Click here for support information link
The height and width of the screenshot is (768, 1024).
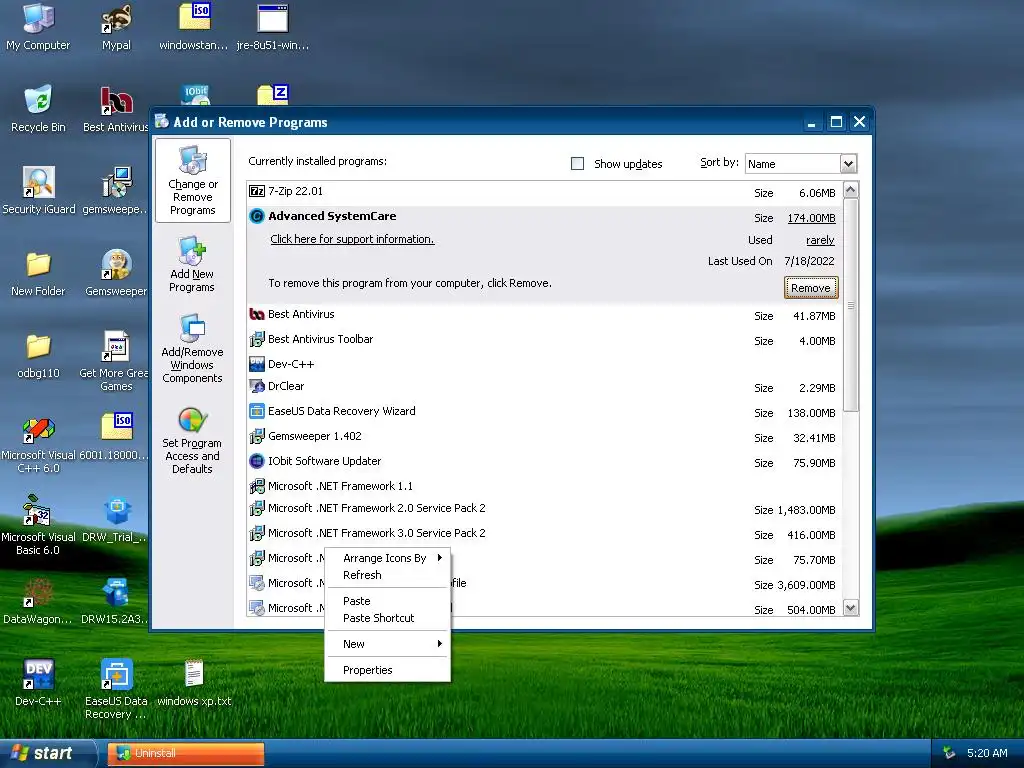tap(352, 239)
